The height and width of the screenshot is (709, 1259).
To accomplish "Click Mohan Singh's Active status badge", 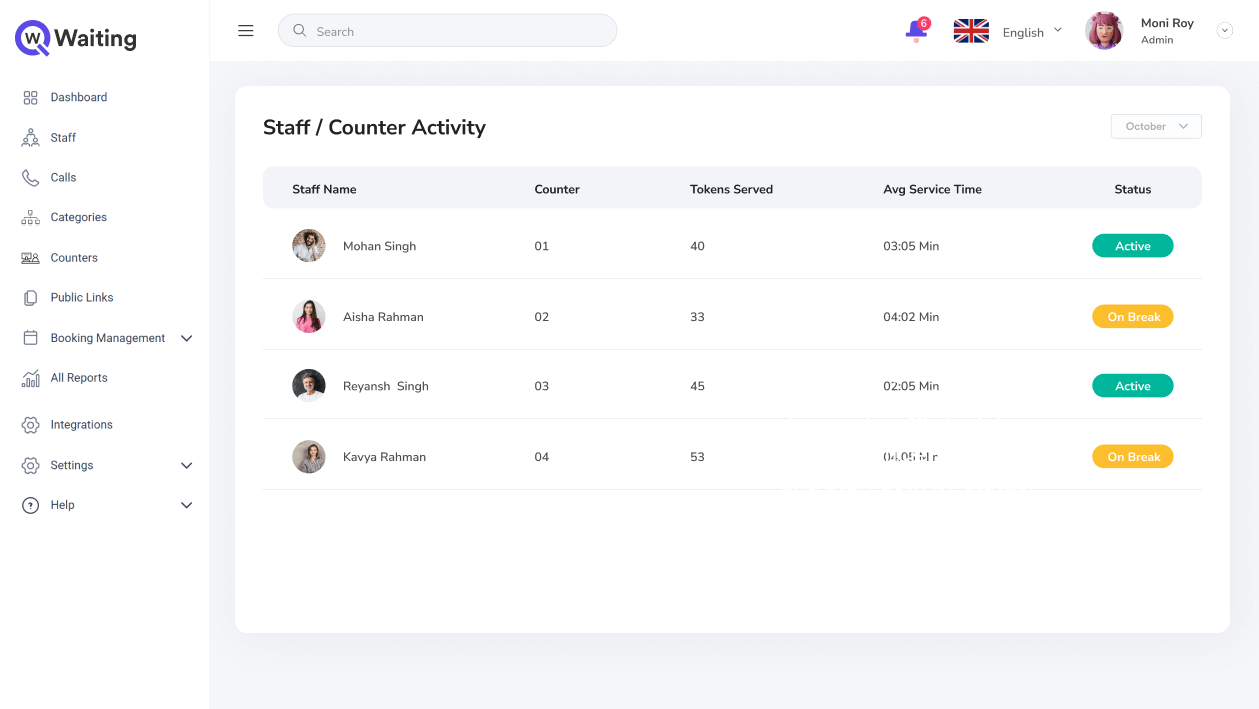I will click(1132, 246).
